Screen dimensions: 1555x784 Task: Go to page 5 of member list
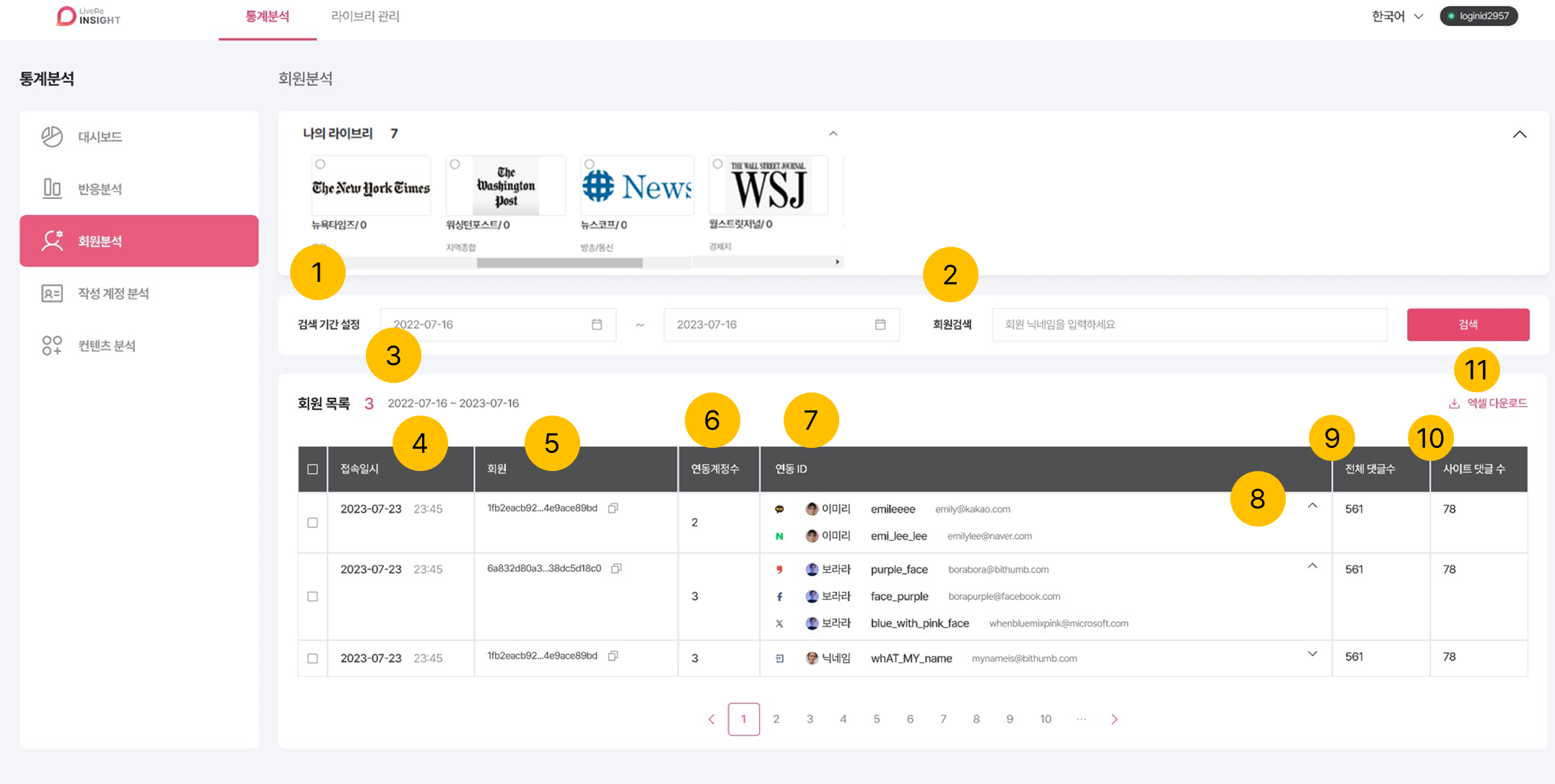(876, 719)
